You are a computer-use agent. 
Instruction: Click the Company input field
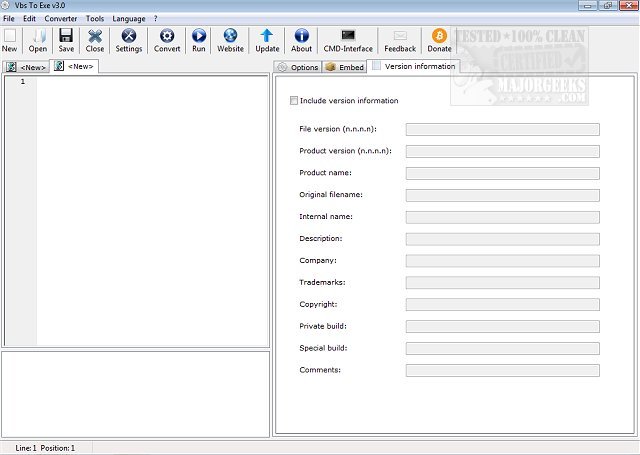point(502,261)
